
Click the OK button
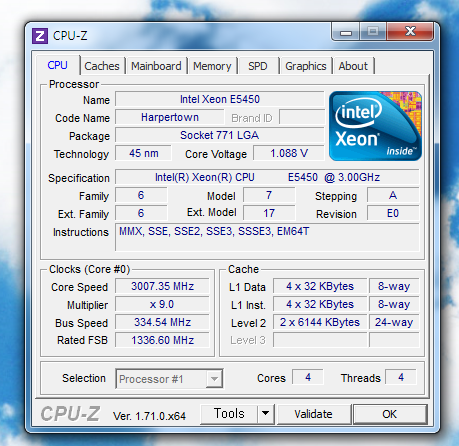[390, 414]
